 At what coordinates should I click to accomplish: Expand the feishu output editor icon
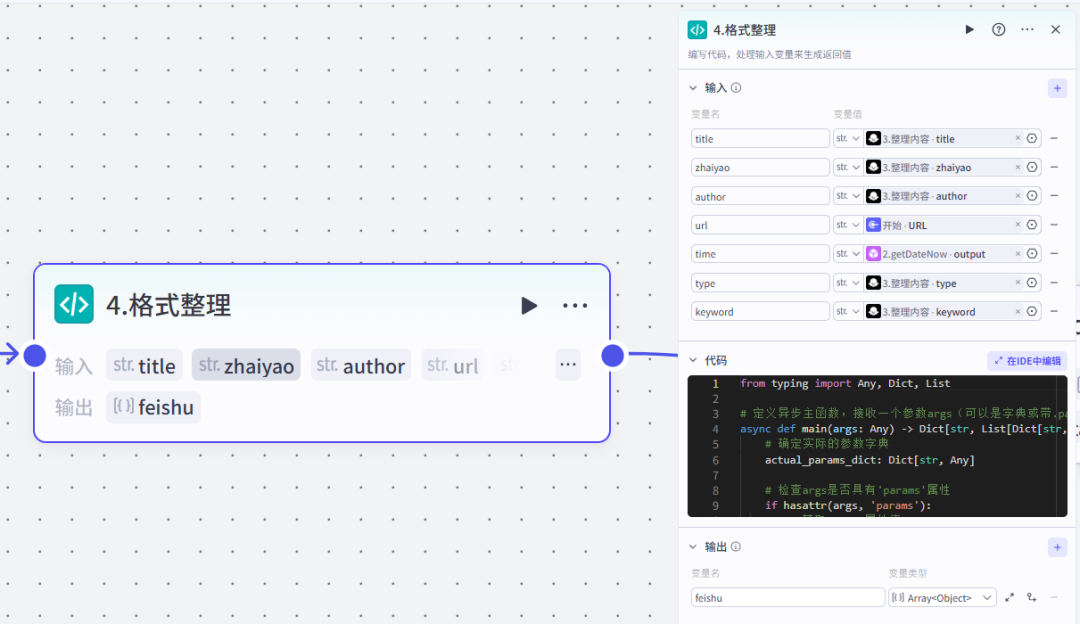coord(1009,597)
